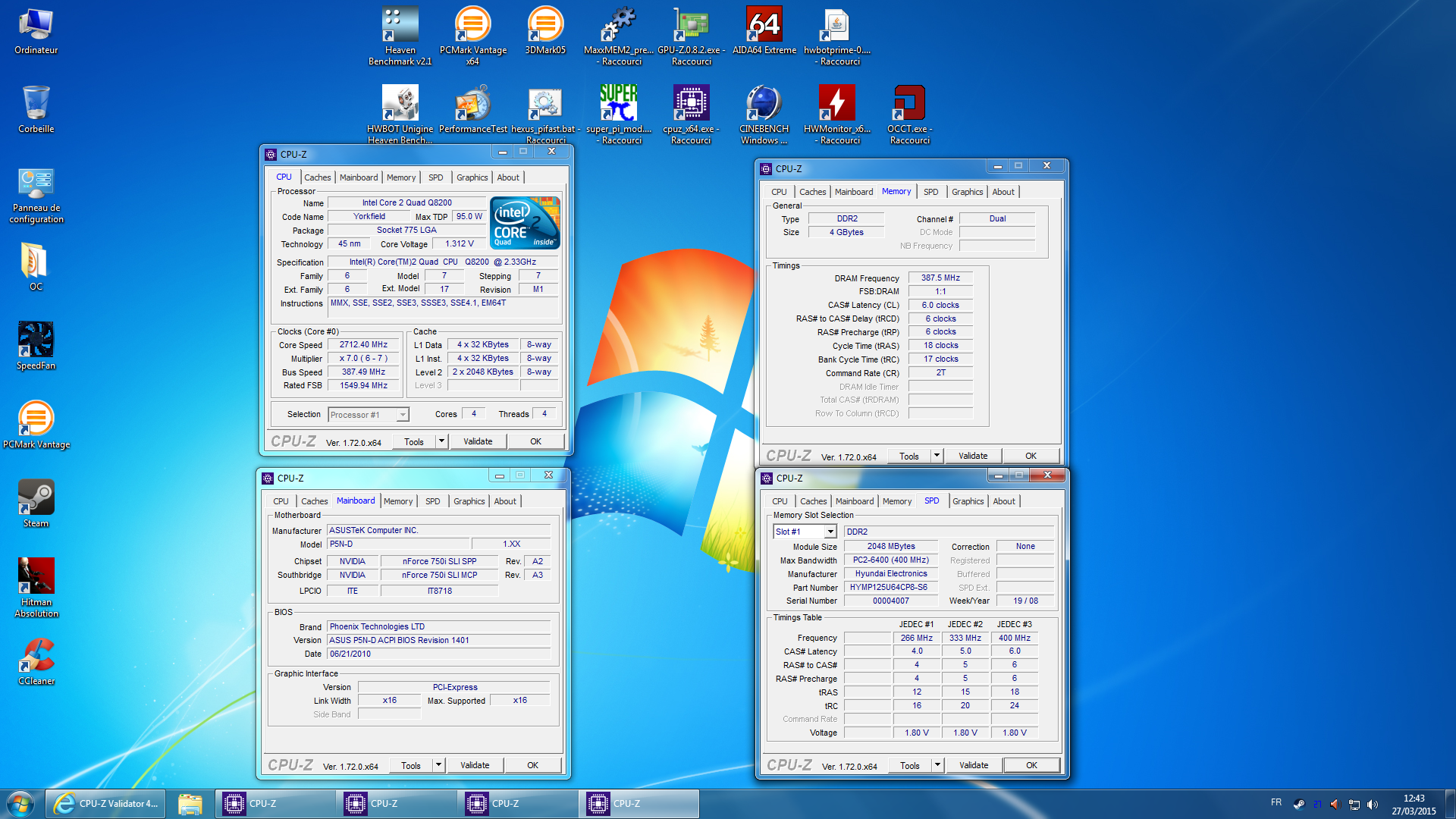The width and height of the screenshot is (1456, 819).
Task: Open super_pi_mod shortcut
Action: tap(618, 115)
